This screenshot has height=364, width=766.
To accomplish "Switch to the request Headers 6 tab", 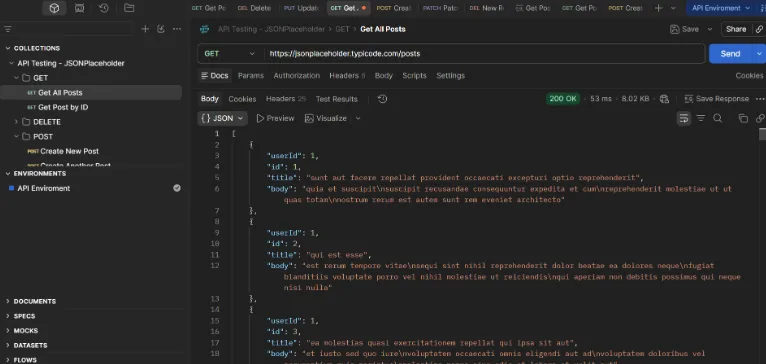I will 347,76.
